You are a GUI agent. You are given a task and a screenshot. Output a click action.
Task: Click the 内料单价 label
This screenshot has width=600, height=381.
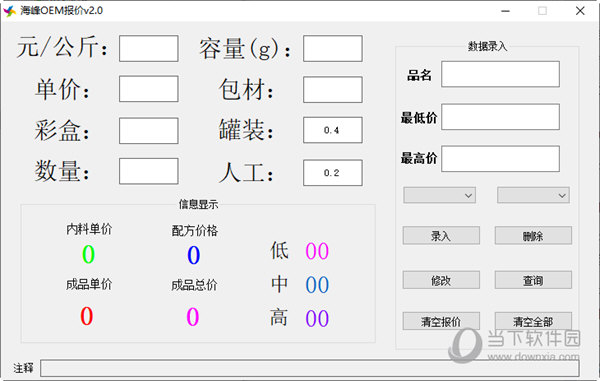89,229
